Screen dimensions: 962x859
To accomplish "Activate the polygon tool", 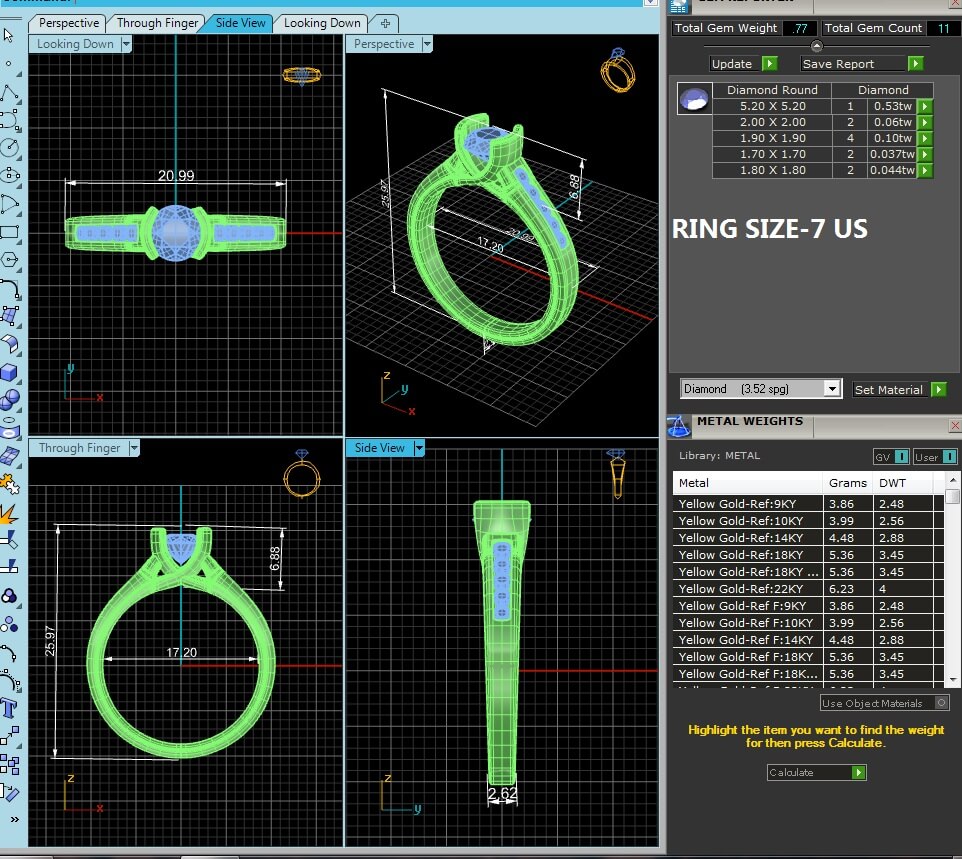I will [9, 259].
